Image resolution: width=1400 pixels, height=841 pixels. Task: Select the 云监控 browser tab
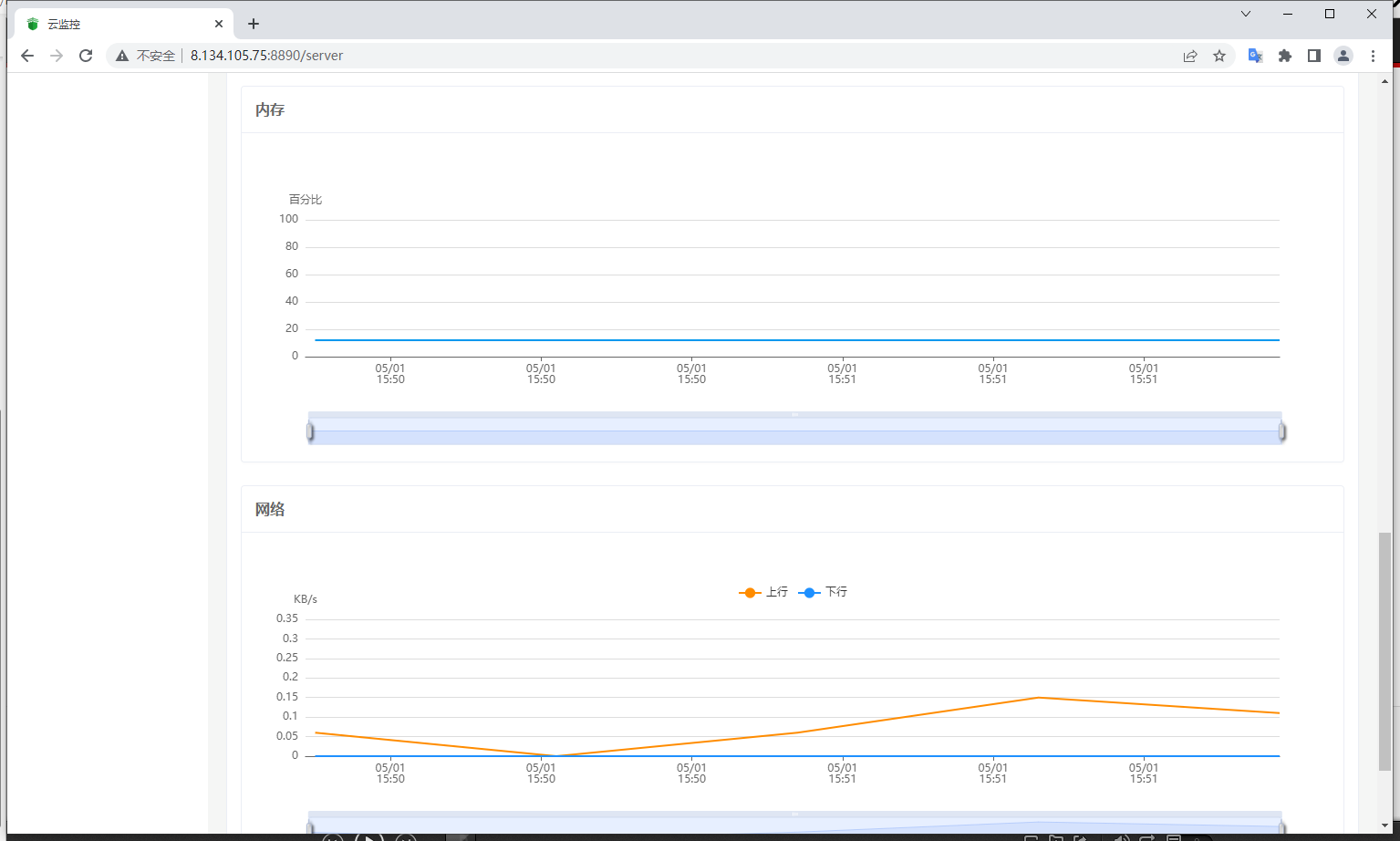123,24
